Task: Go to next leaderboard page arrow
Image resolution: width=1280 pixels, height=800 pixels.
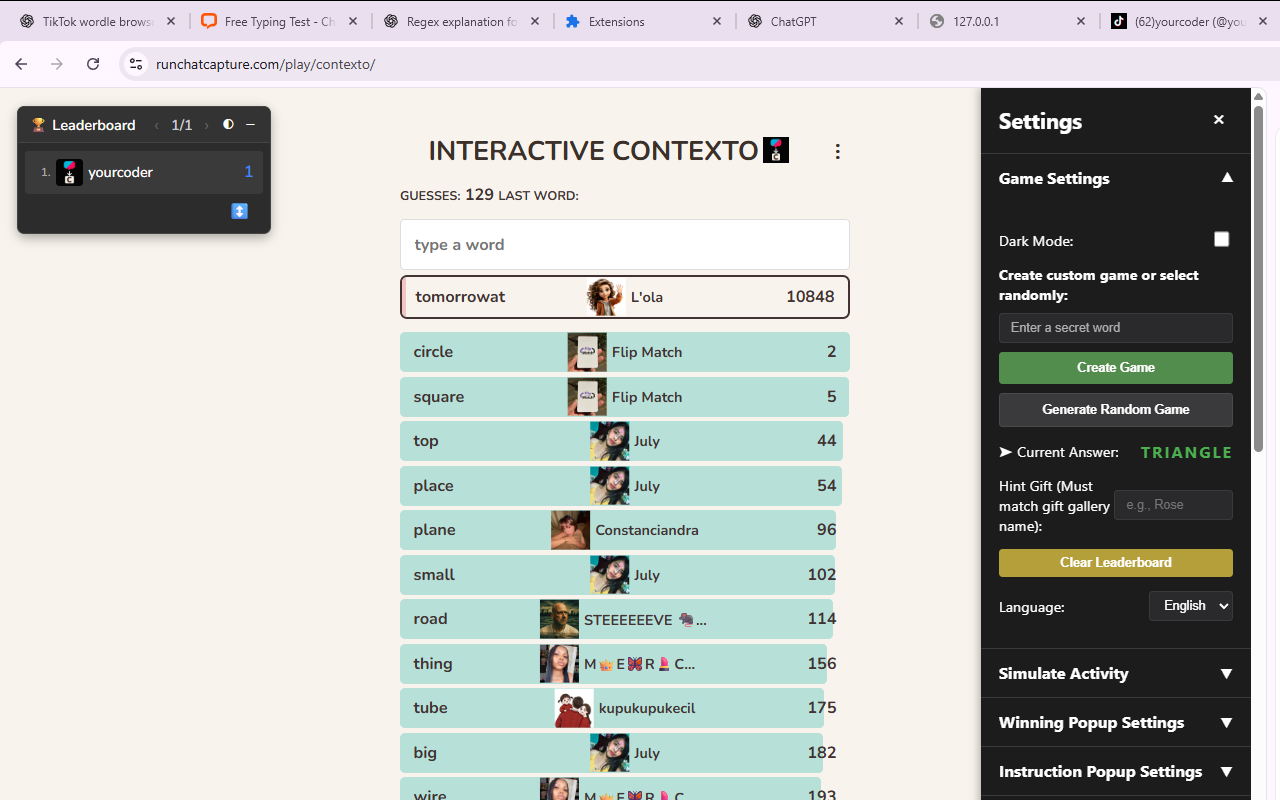Action: coord(206,125)
